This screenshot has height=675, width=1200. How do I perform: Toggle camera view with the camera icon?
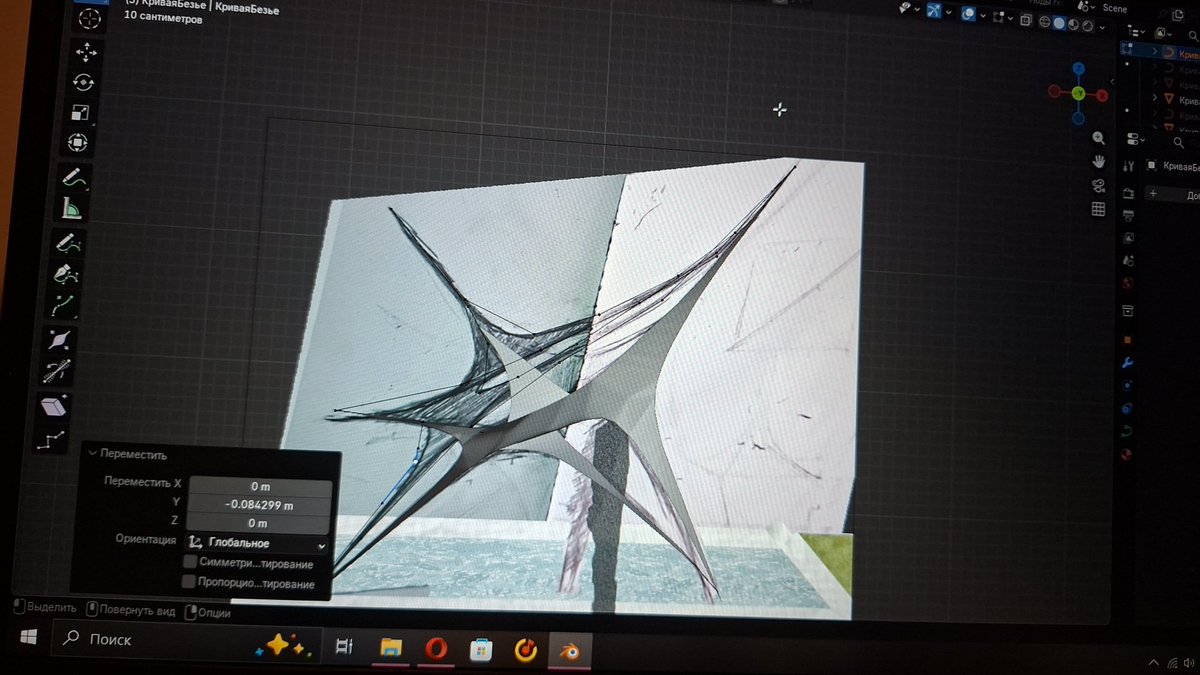click(1098, 185)
